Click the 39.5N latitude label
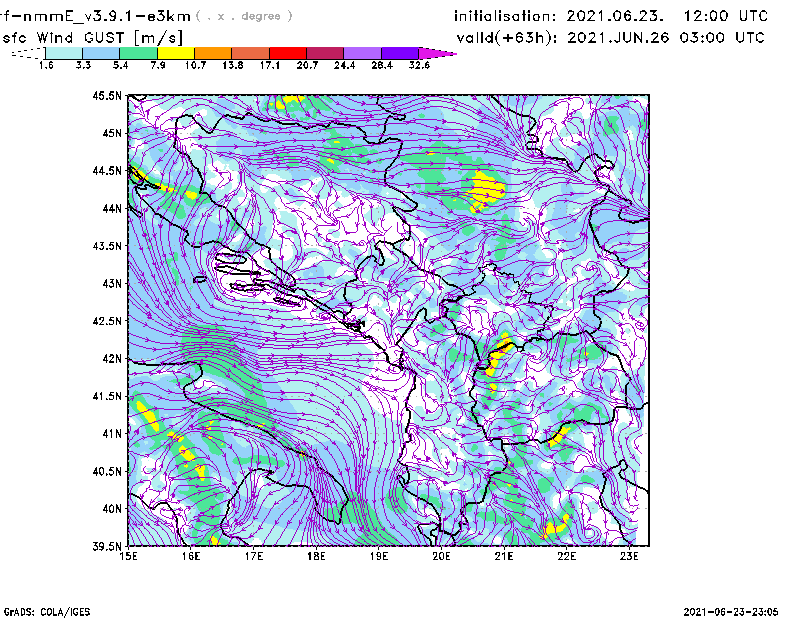800x618 pixels. point(107,547)
